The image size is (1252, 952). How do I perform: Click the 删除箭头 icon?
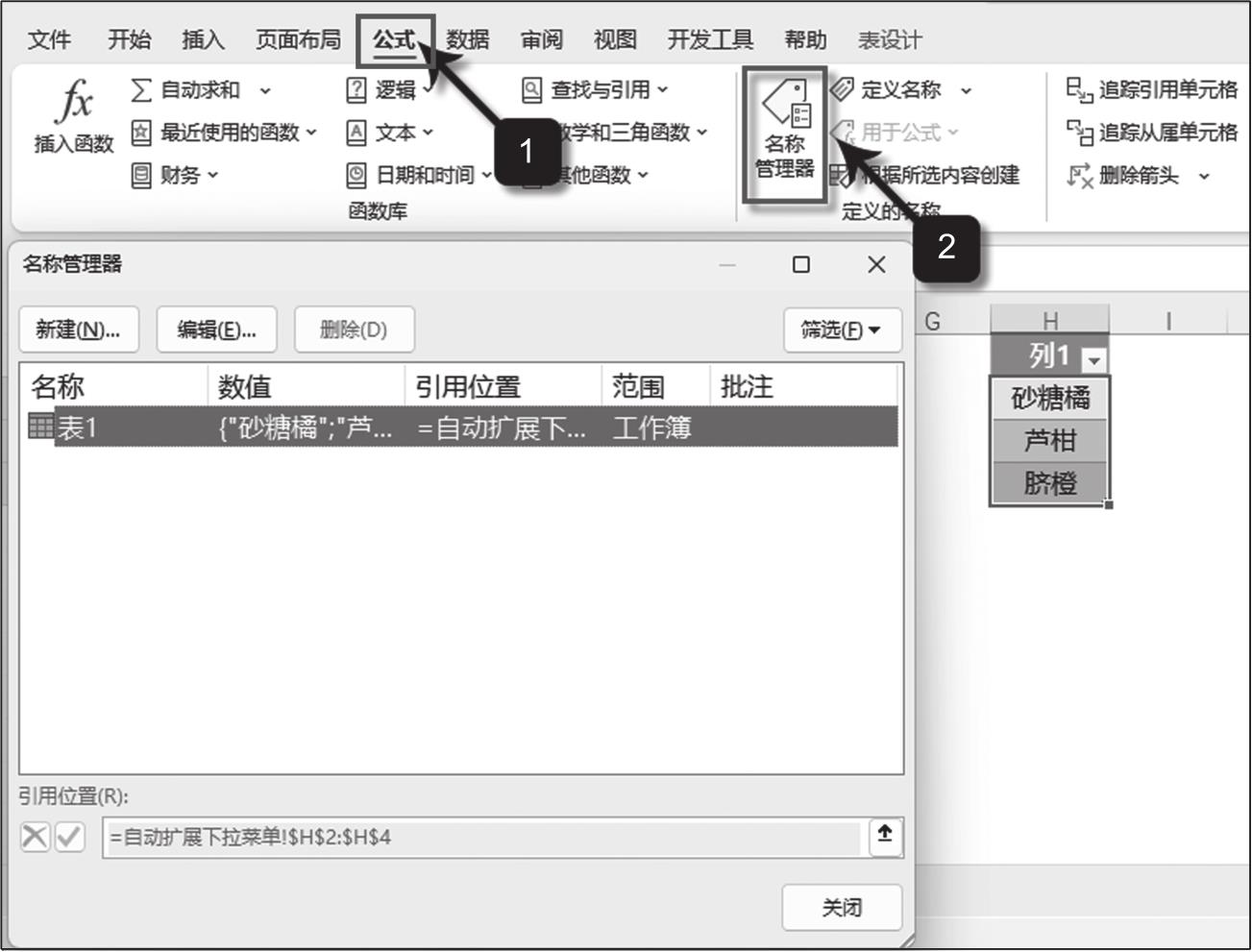1080,175
